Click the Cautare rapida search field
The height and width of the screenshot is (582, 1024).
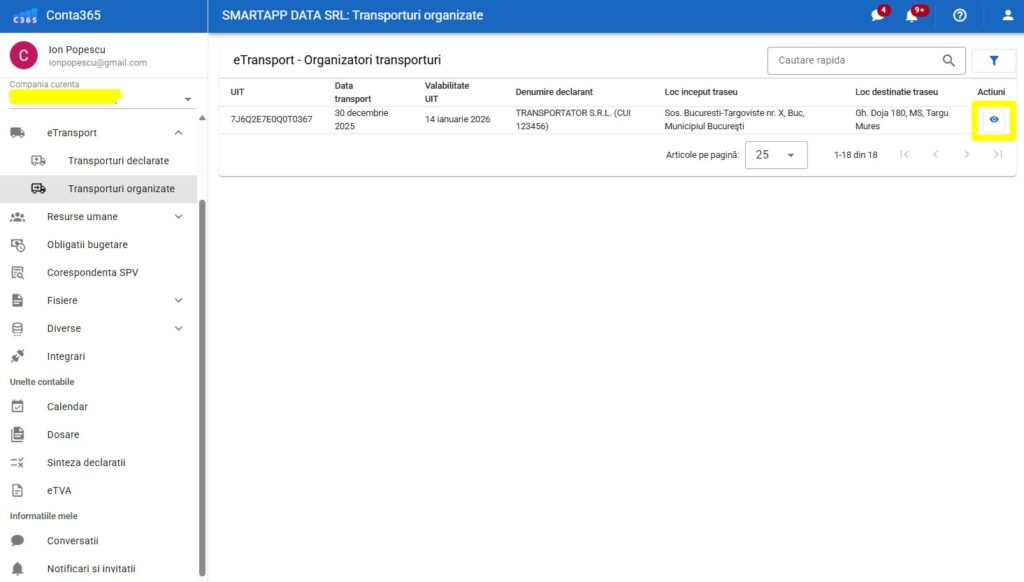[855, 61]
